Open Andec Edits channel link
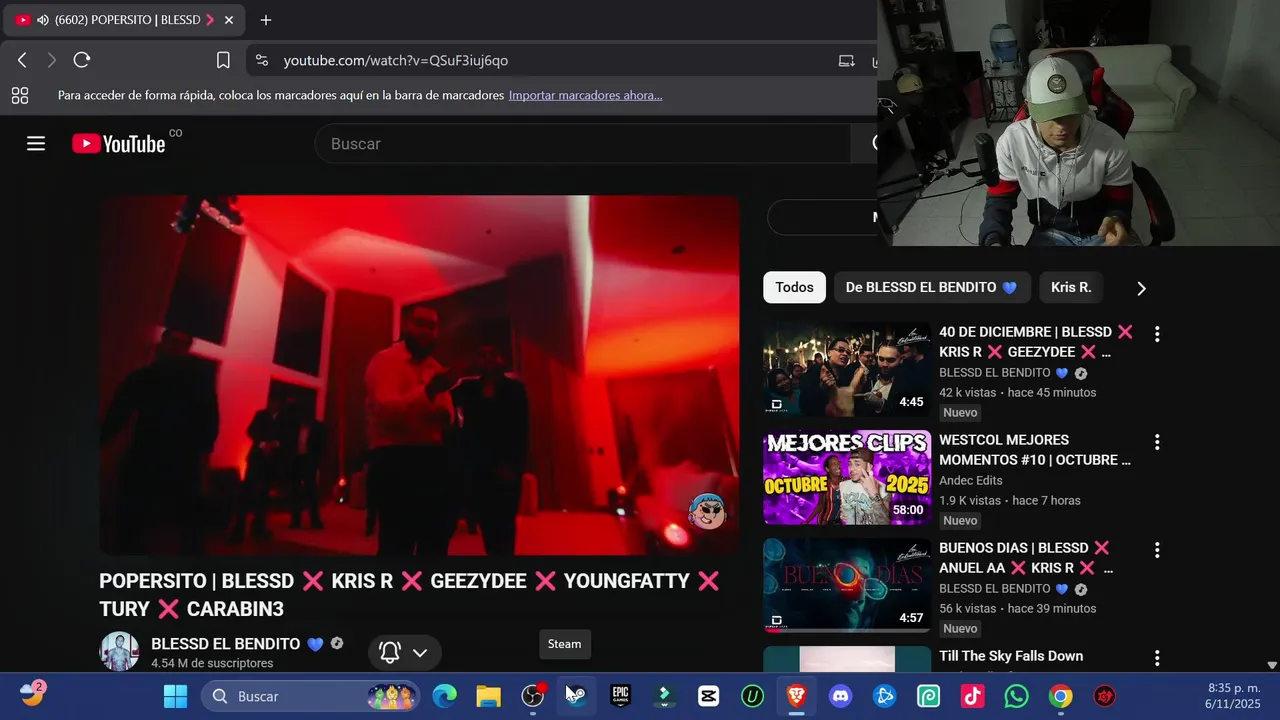Screen dimensions: 1280x720 (x=970, y=481)
